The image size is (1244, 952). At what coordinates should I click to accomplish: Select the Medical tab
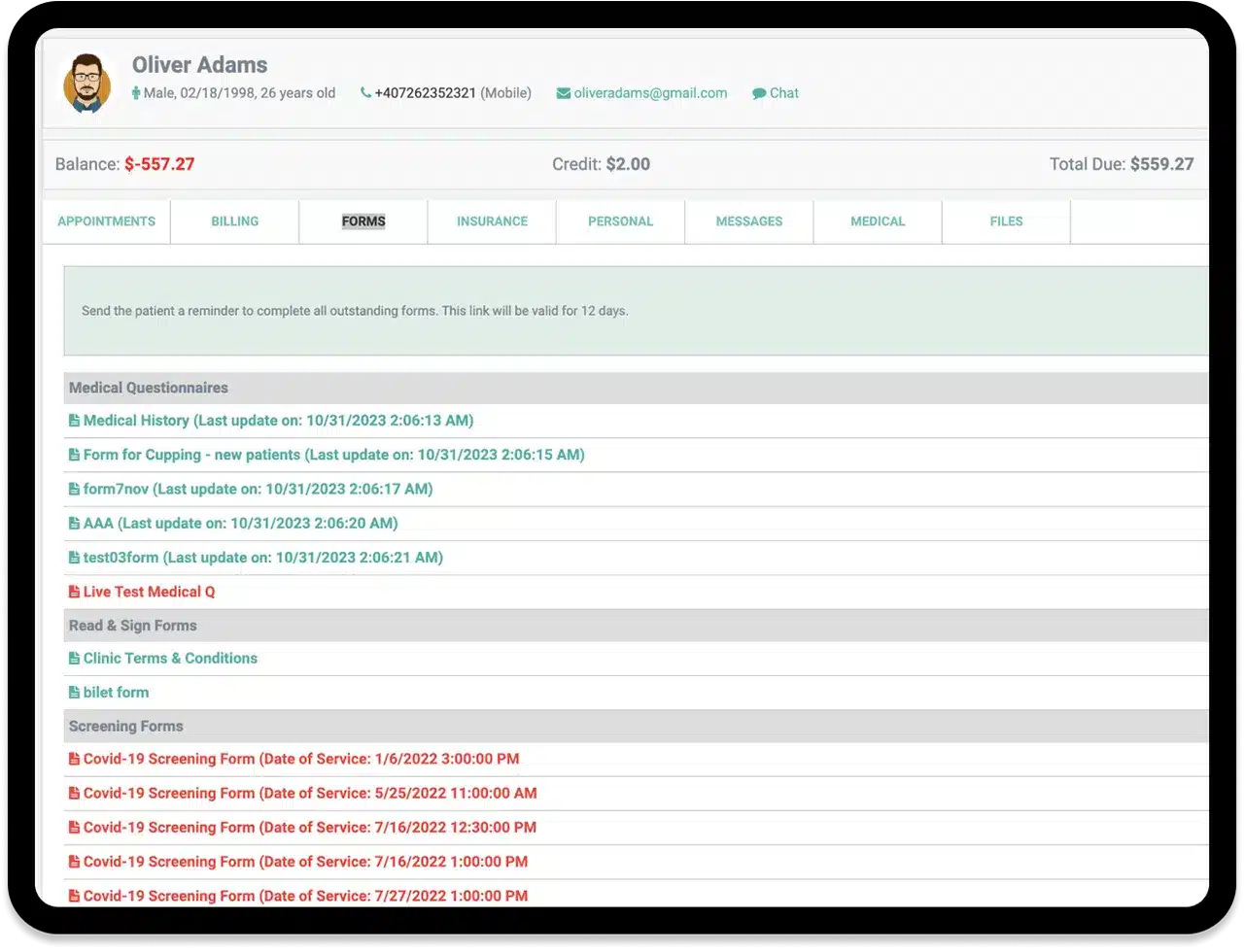coord(878,221)
